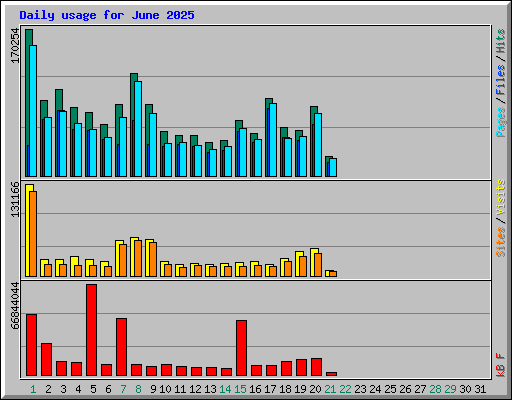Select green day 28 label on x-axis
512x400 pixels.
click(x=435, y=389)
